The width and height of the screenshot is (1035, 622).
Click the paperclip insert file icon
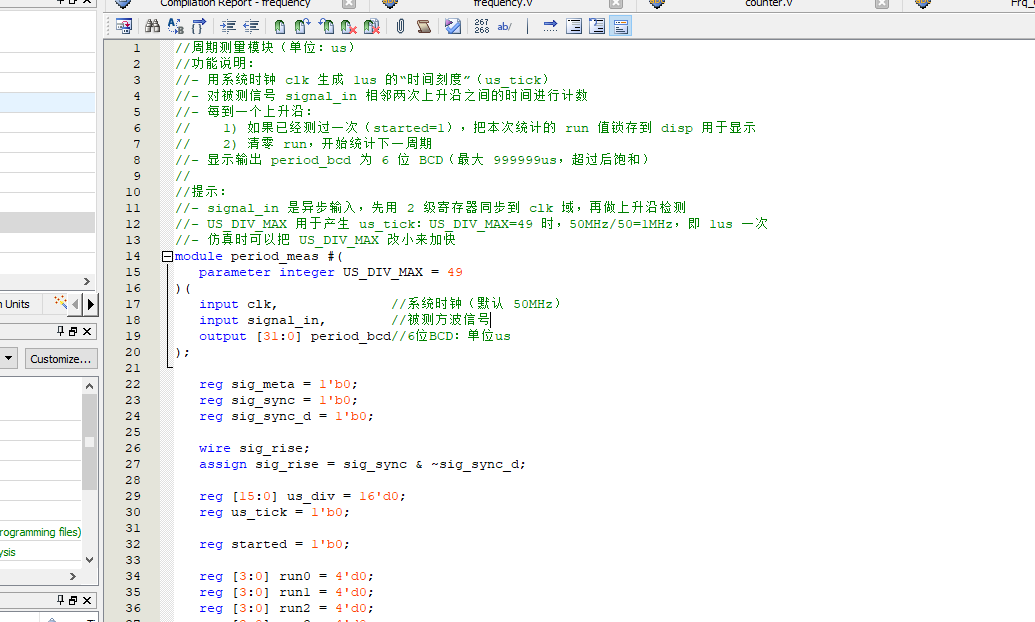click(x=400, y=26)
